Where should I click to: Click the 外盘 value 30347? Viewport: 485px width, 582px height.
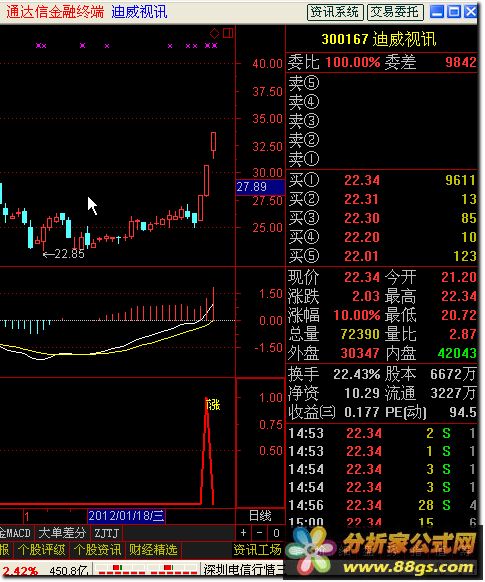click(360, 353)
